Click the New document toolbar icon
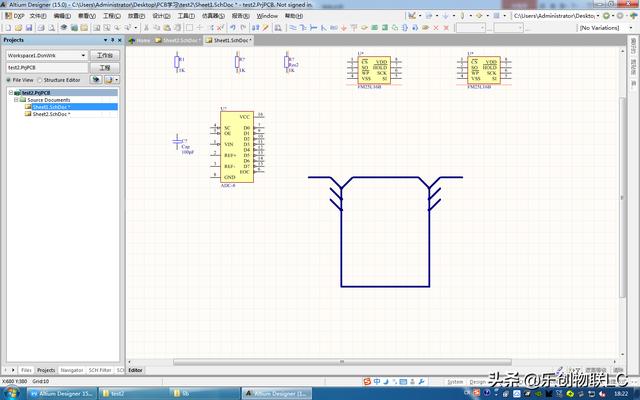This screenshot has height=400, width=640. click(8, 28)
